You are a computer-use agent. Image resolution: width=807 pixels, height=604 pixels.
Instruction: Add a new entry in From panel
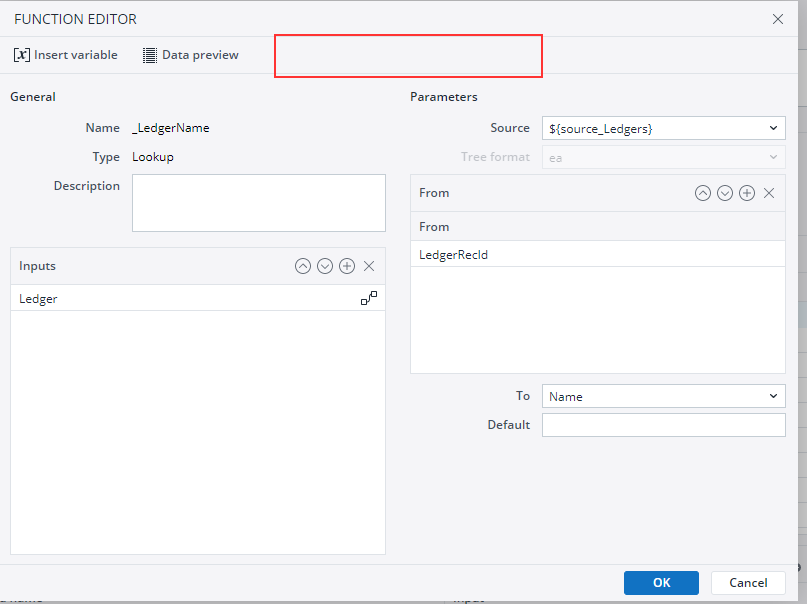(x=747, y=193)
